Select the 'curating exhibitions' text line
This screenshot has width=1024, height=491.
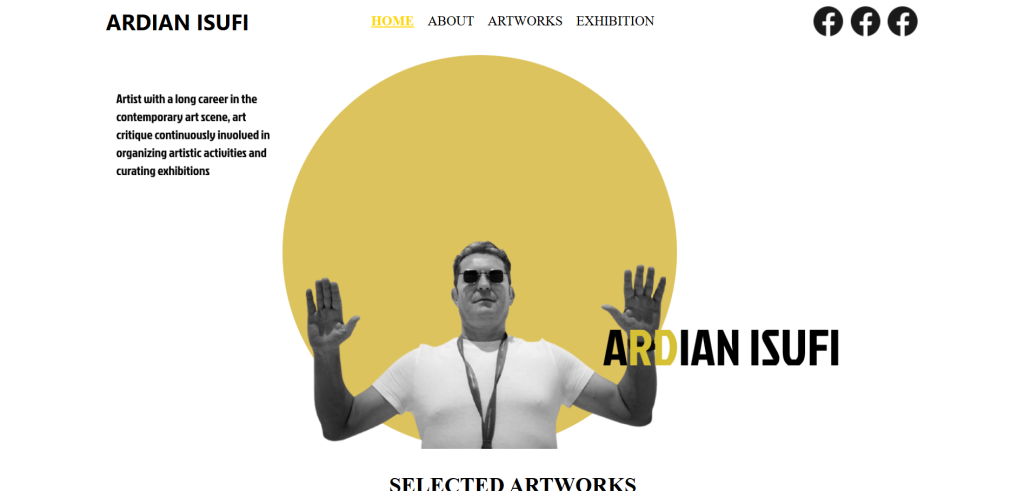pyautogui.click(x=163, y=171)
